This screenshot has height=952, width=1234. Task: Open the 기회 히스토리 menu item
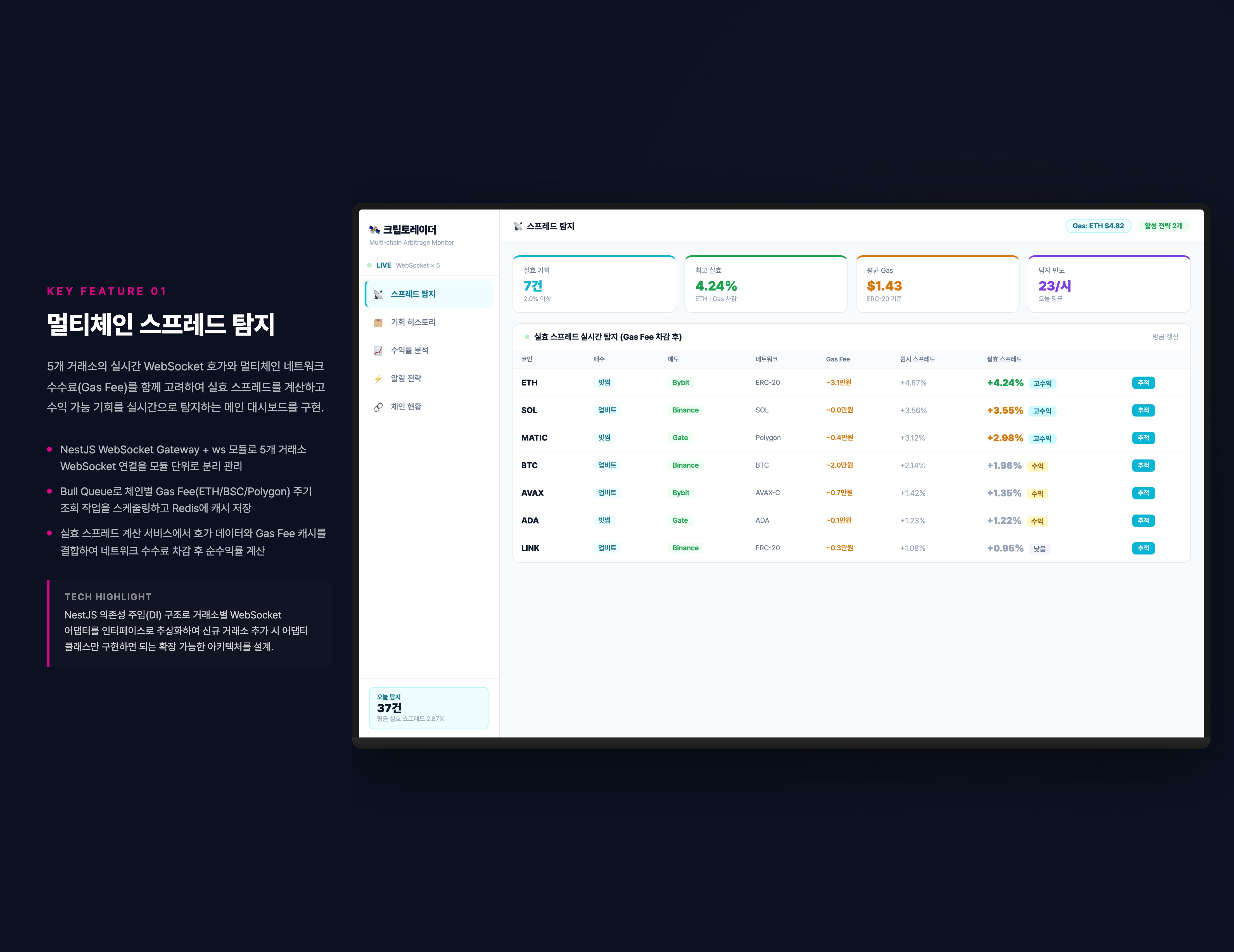coord(413,322)
